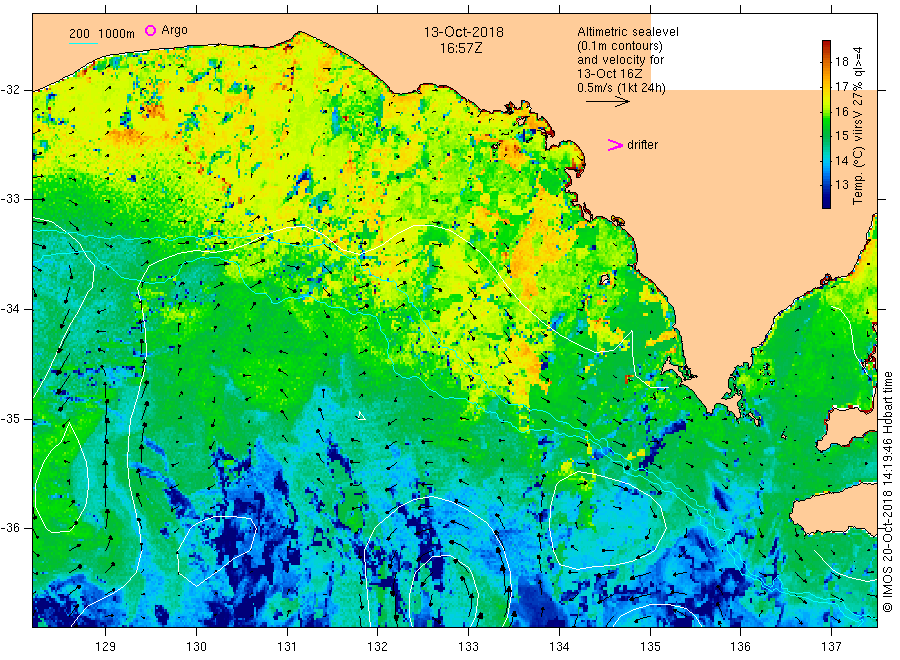Viewport: 900px width, 660px height.
Task: Click latitude axis label -33
Action: coord(10,199)
